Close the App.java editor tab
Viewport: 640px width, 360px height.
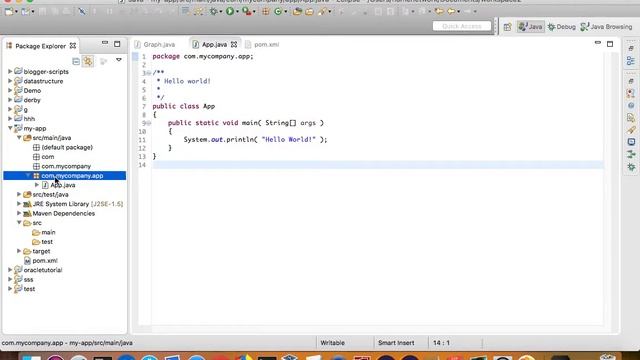point(234,44)
